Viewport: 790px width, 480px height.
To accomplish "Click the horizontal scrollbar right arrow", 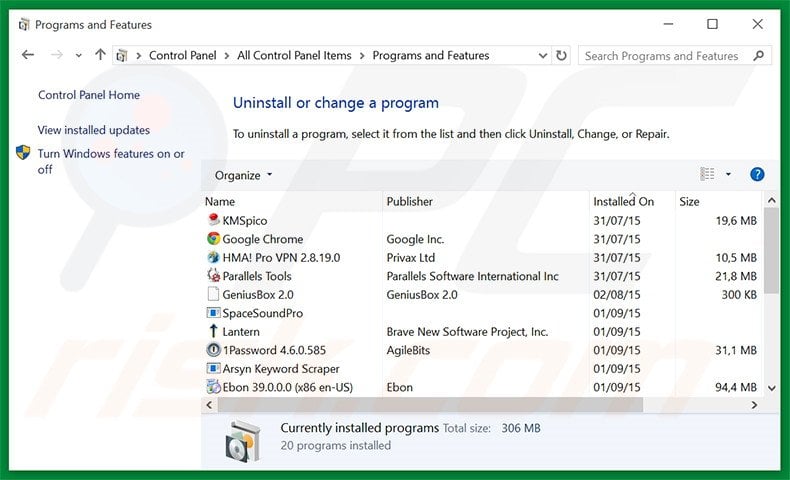I will click(754, 404).
